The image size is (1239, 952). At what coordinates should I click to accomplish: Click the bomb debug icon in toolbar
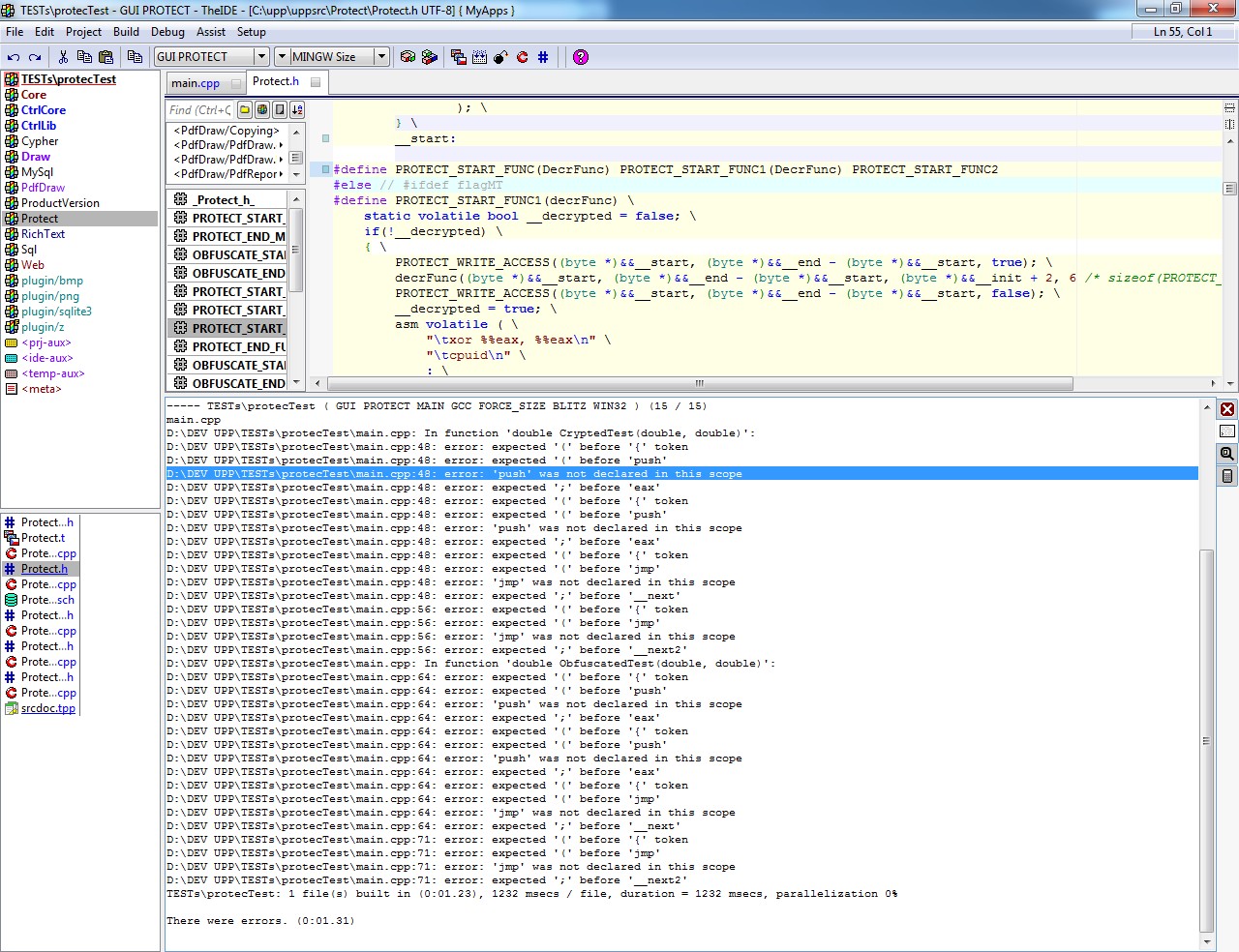[500, 57]
